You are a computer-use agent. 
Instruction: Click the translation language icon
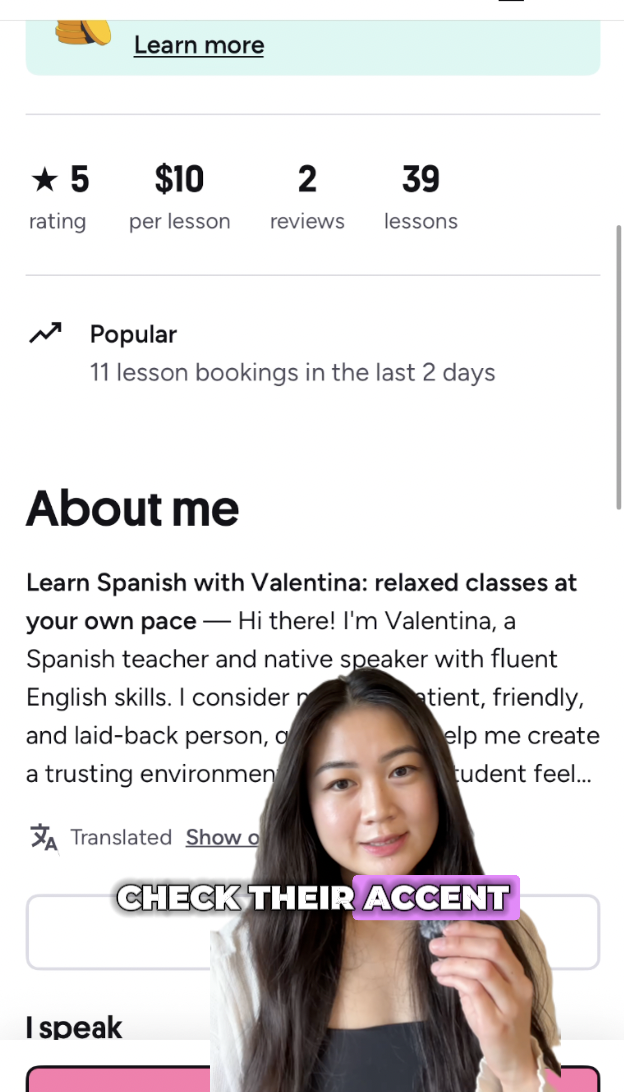tap(44, 837)
